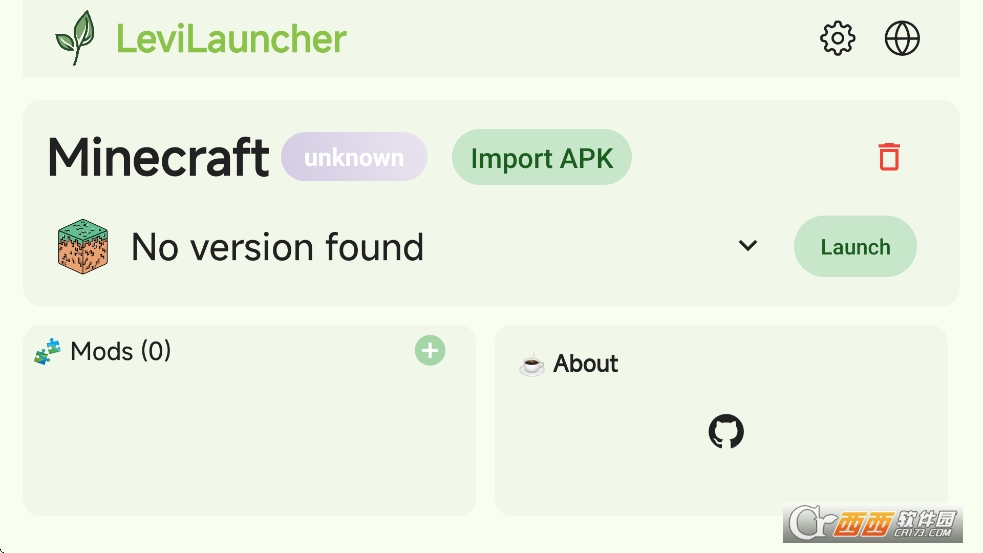
Task: Click the 'unknown' version badge
Action: pyautogui.click(x=354, y=158)
